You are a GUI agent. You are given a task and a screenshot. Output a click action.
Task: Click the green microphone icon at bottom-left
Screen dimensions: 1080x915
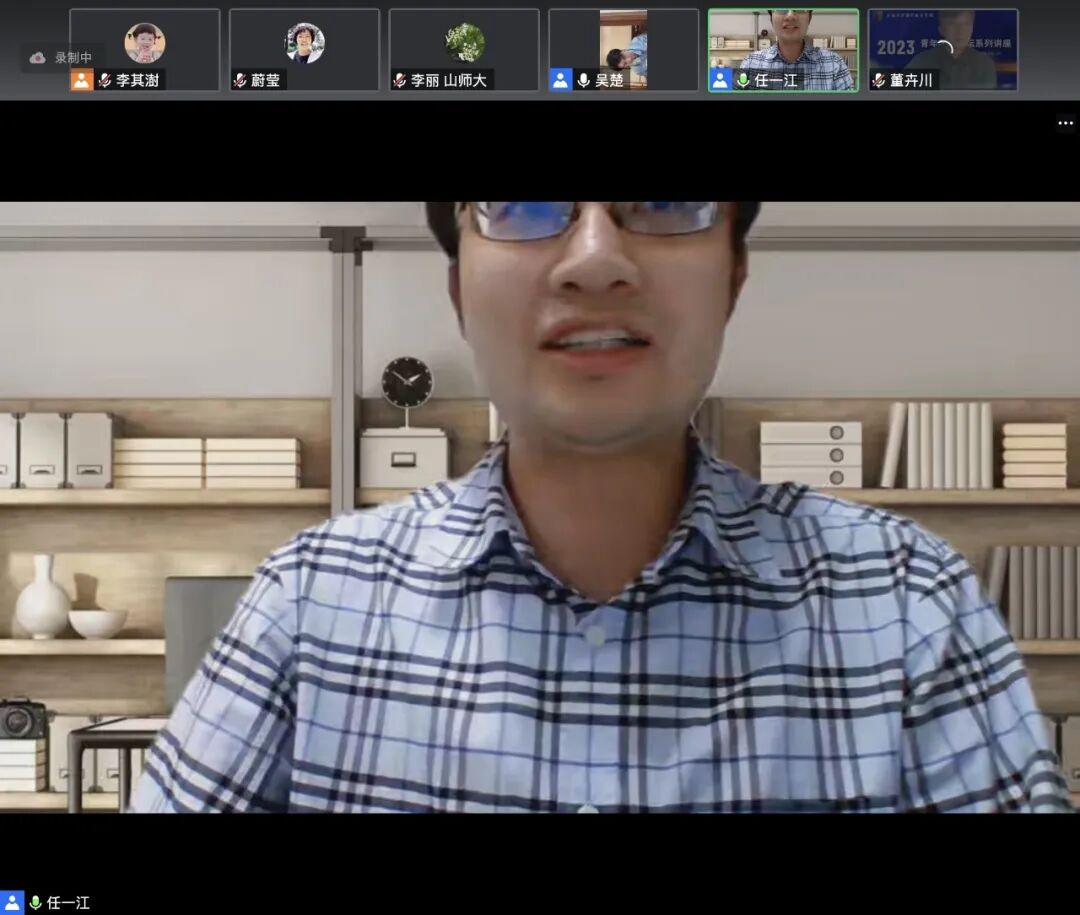tap(36, 902)
